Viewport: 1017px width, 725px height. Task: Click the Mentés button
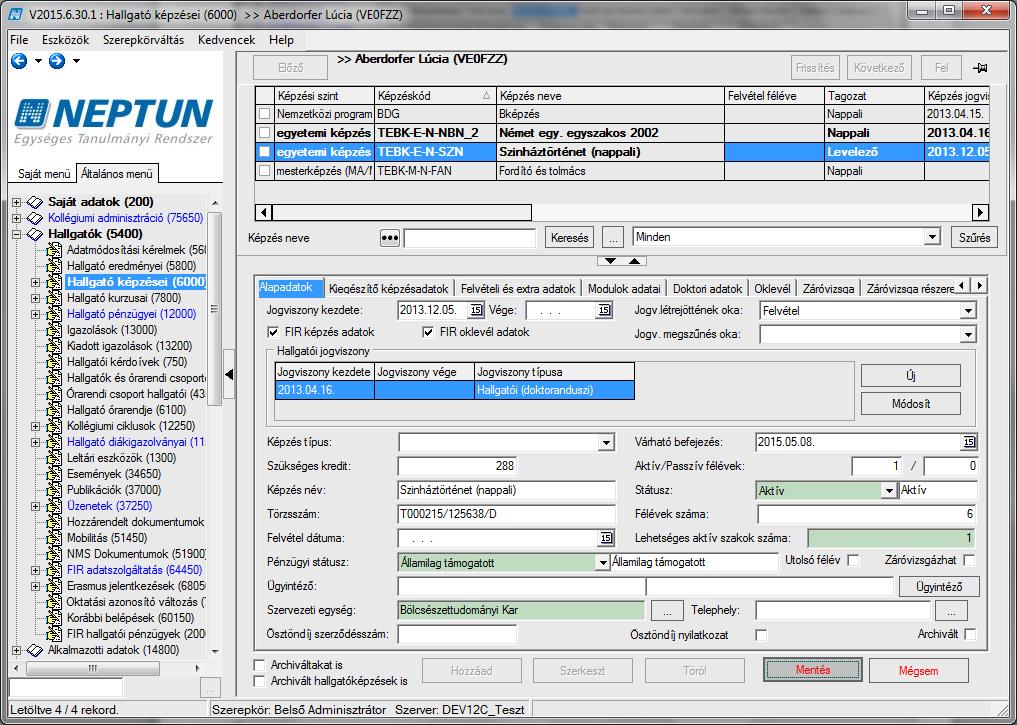813,670
